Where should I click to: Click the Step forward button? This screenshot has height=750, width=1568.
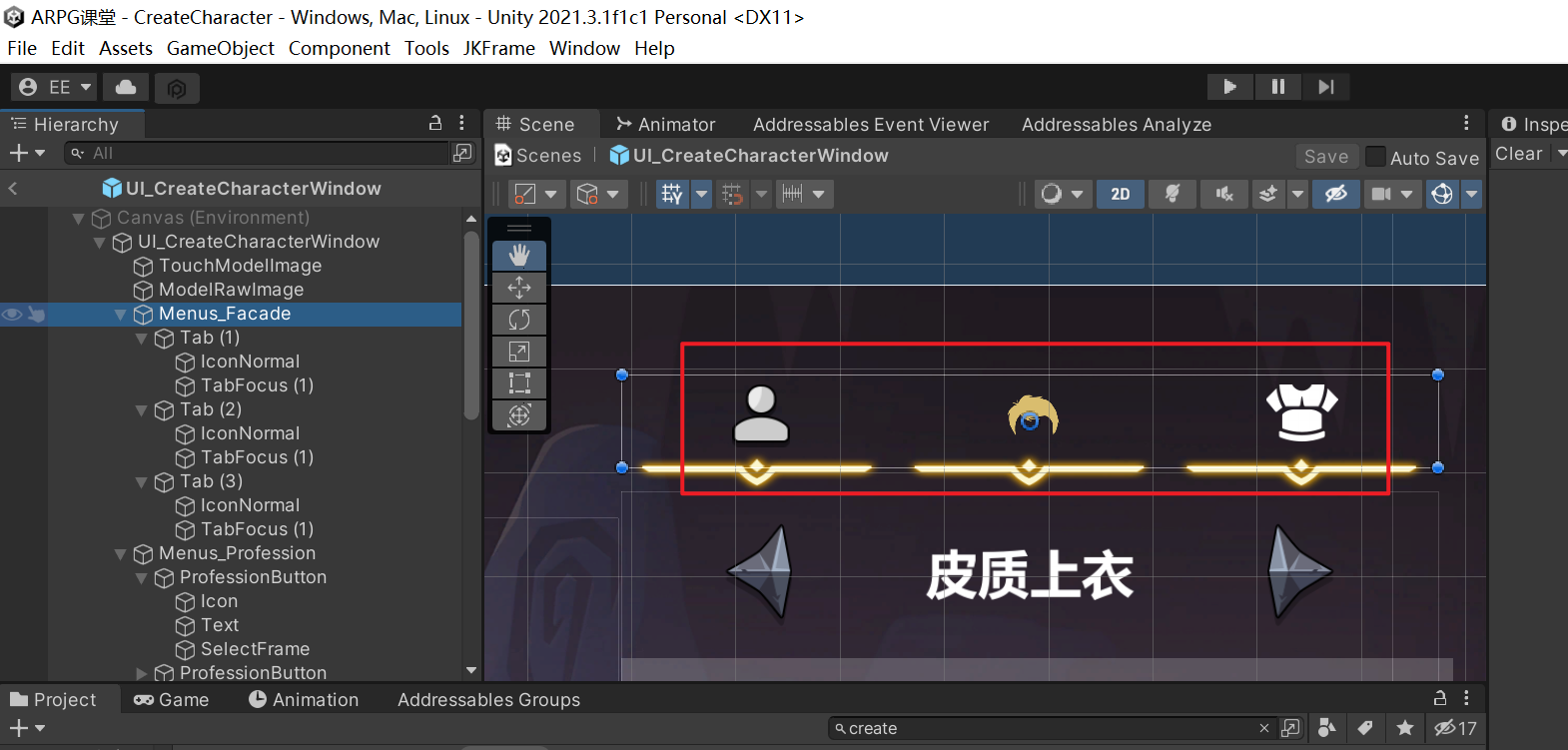(1325, 87)
